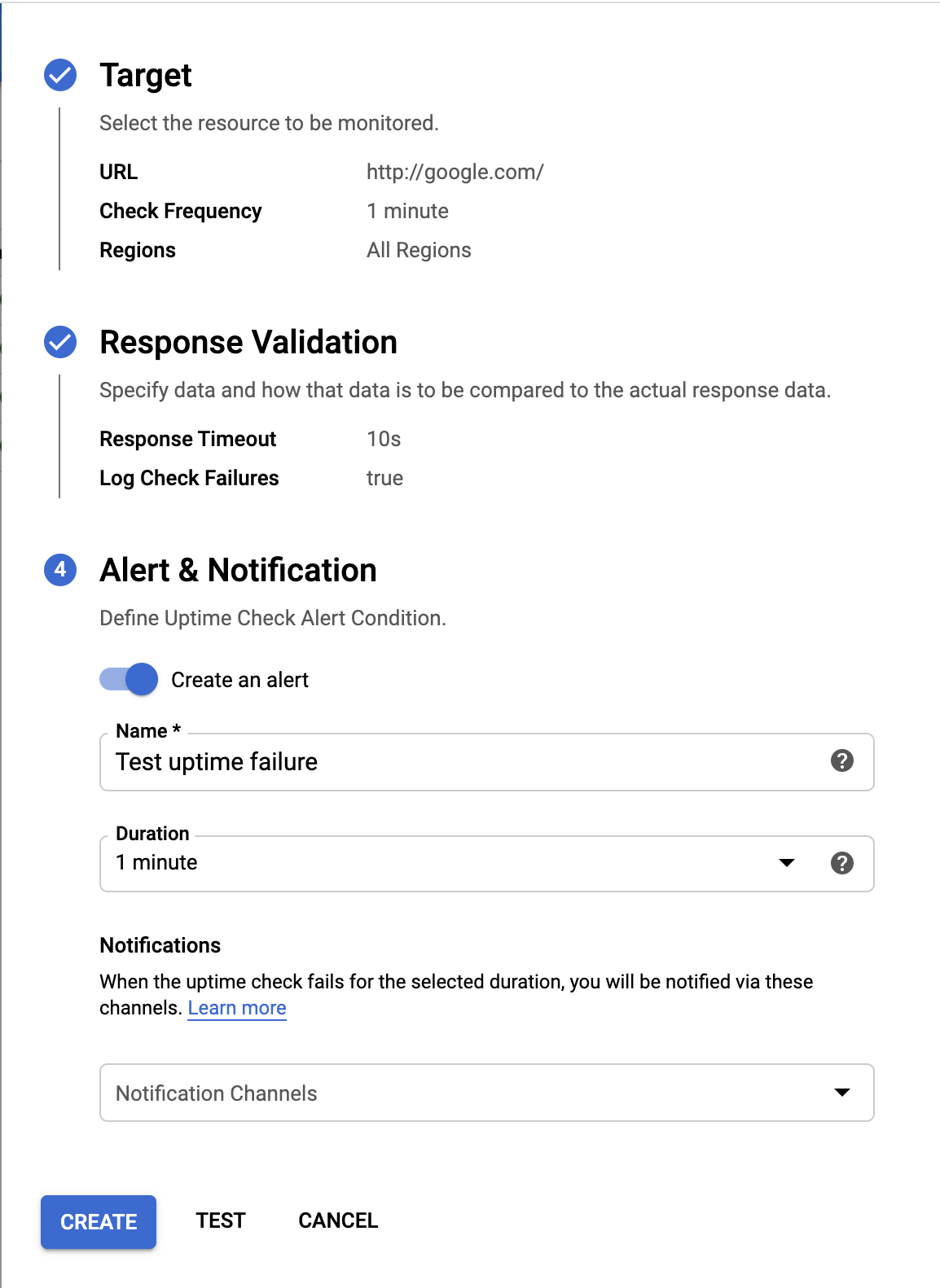Open help icon for Duration field
Screen dimensions: 940x1288
point(841,863)
